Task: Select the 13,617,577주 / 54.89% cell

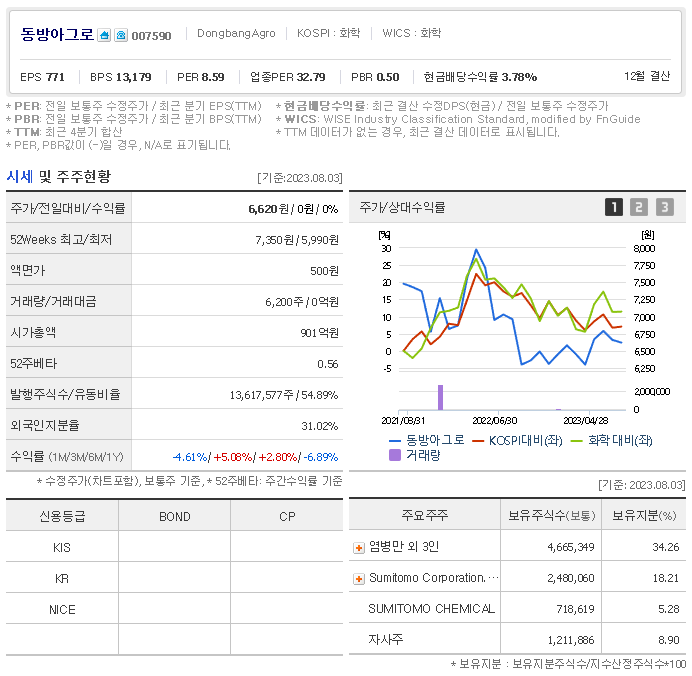Action: pos(284,395)
